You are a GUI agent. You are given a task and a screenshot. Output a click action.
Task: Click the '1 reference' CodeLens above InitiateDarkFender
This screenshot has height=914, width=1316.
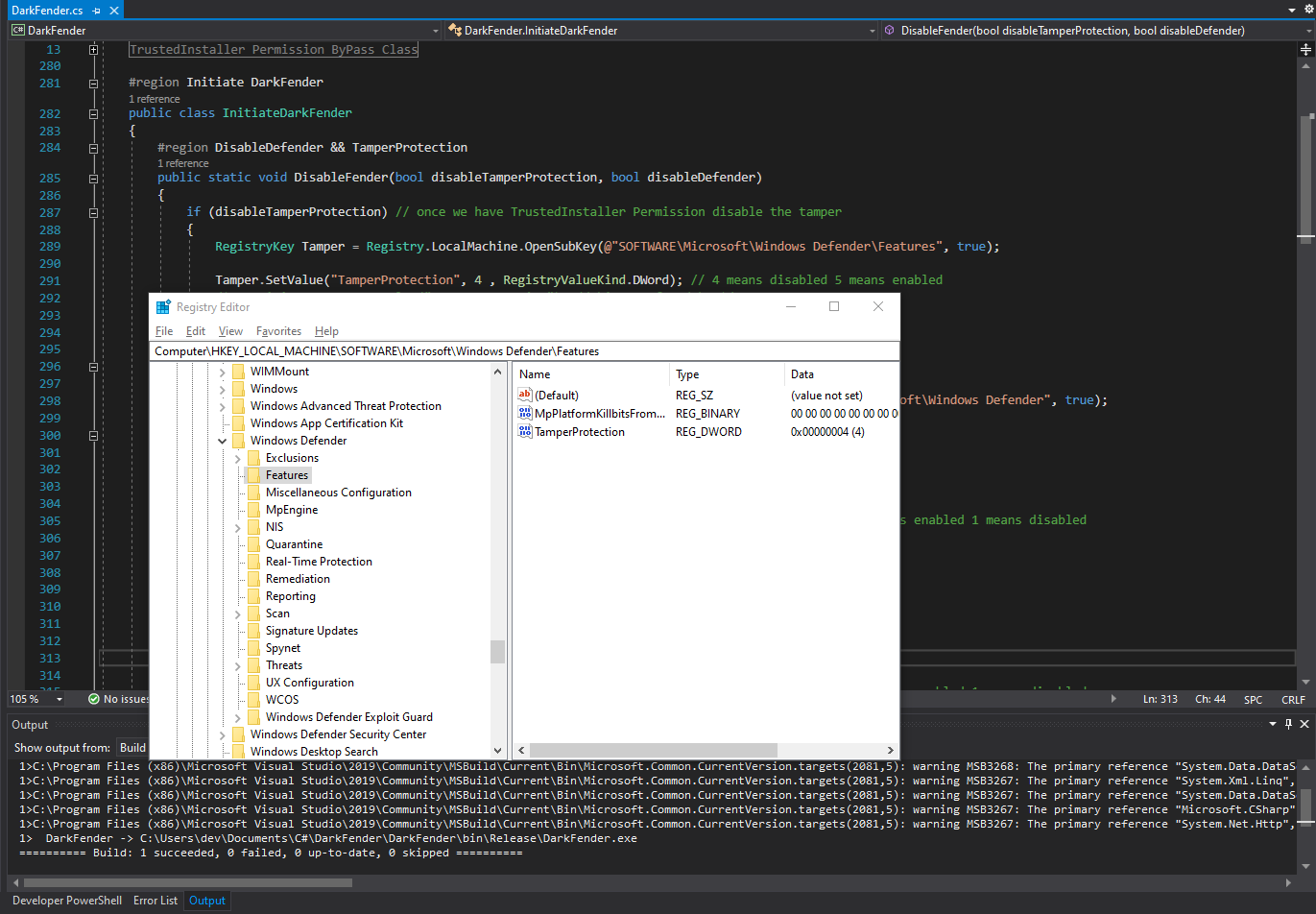(x=154, y=99)
